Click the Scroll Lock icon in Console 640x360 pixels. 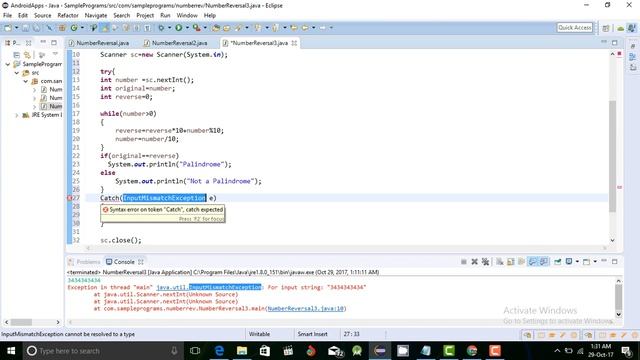511,262
